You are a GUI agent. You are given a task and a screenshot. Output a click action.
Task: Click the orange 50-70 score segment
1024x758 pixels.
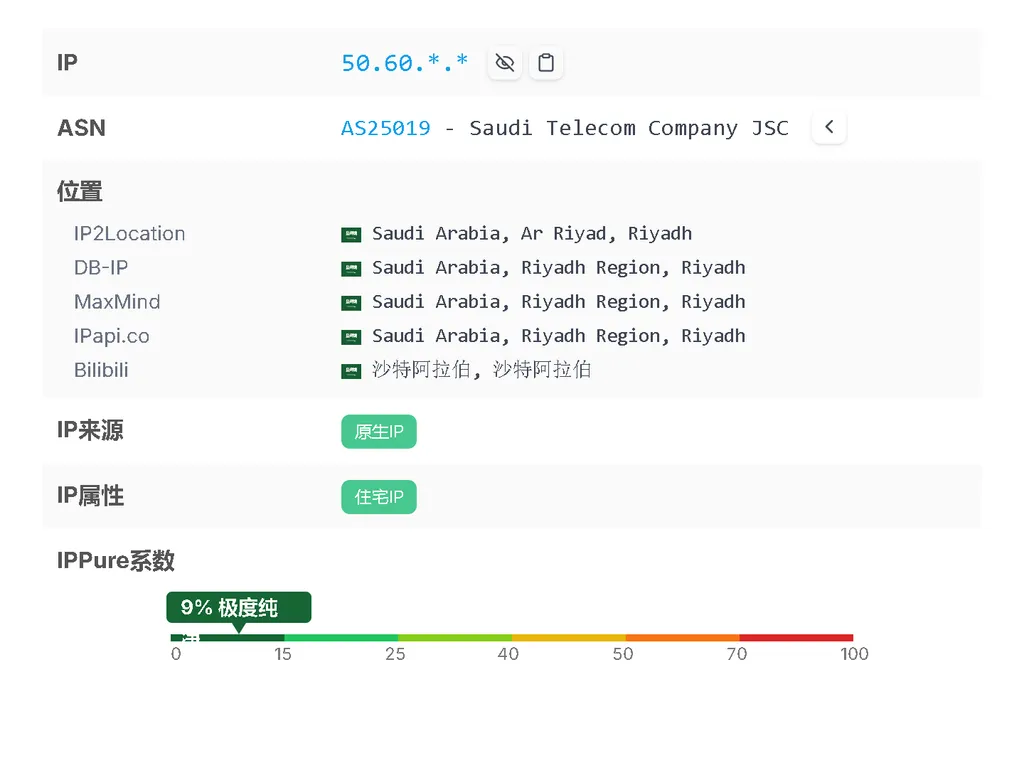(682, 637)
